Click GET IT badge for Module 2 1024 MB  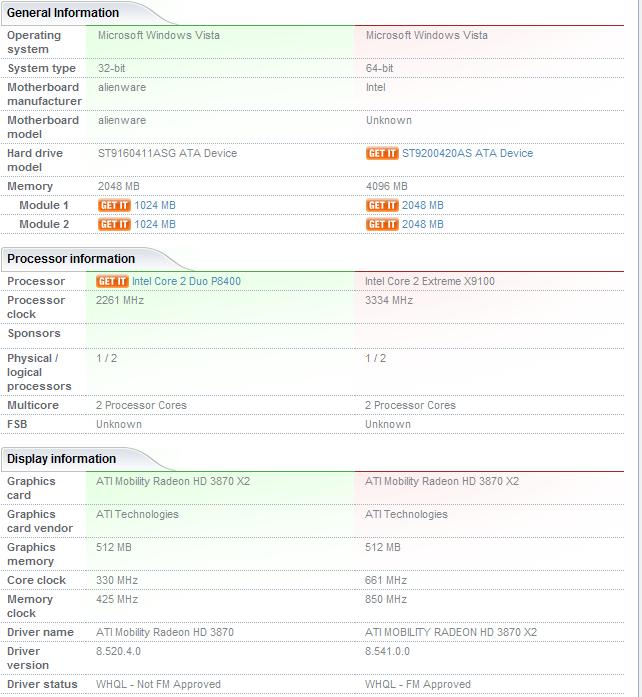pyautogui.click(x=114, y=225)
